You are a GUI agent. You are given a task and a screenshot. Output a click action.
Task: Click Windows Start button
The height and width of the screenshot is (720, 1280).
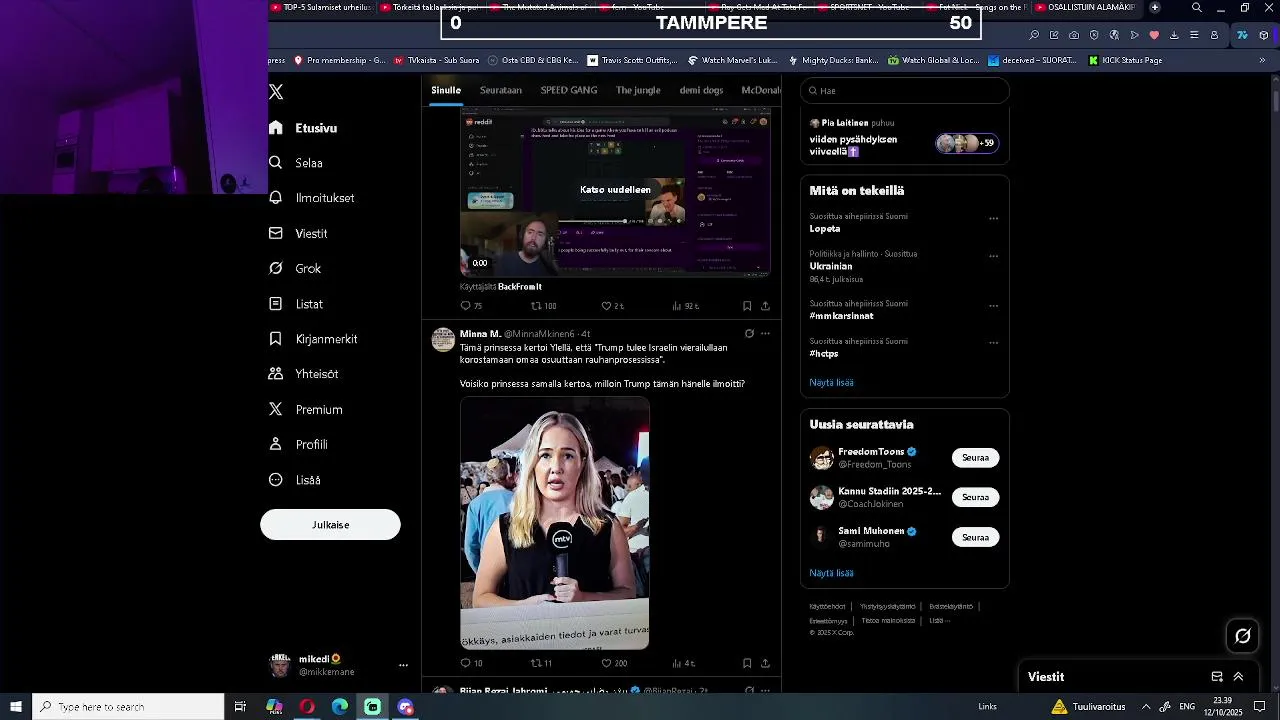16,707
